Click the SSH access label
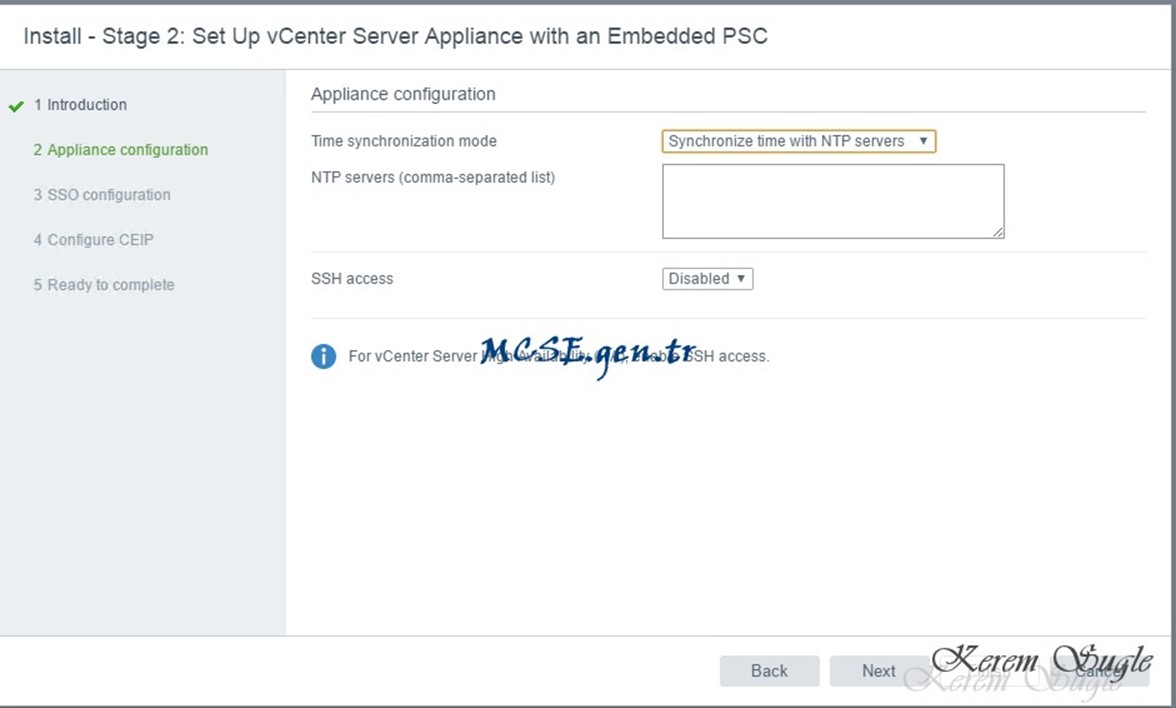Viewport: 1176px width, 708px height. [352, 278]
